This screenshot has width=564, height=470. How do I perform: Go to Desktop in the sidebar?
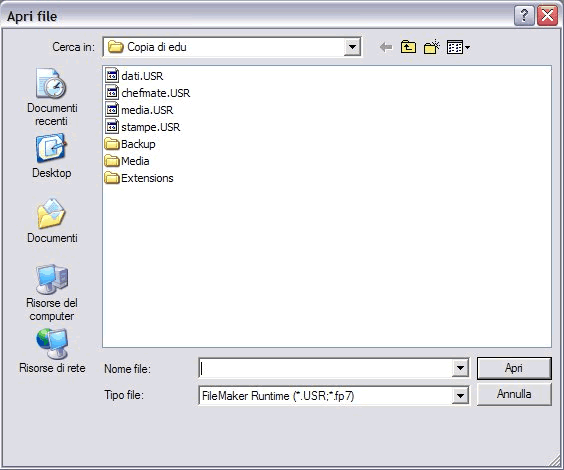click(x=51, y=156)
